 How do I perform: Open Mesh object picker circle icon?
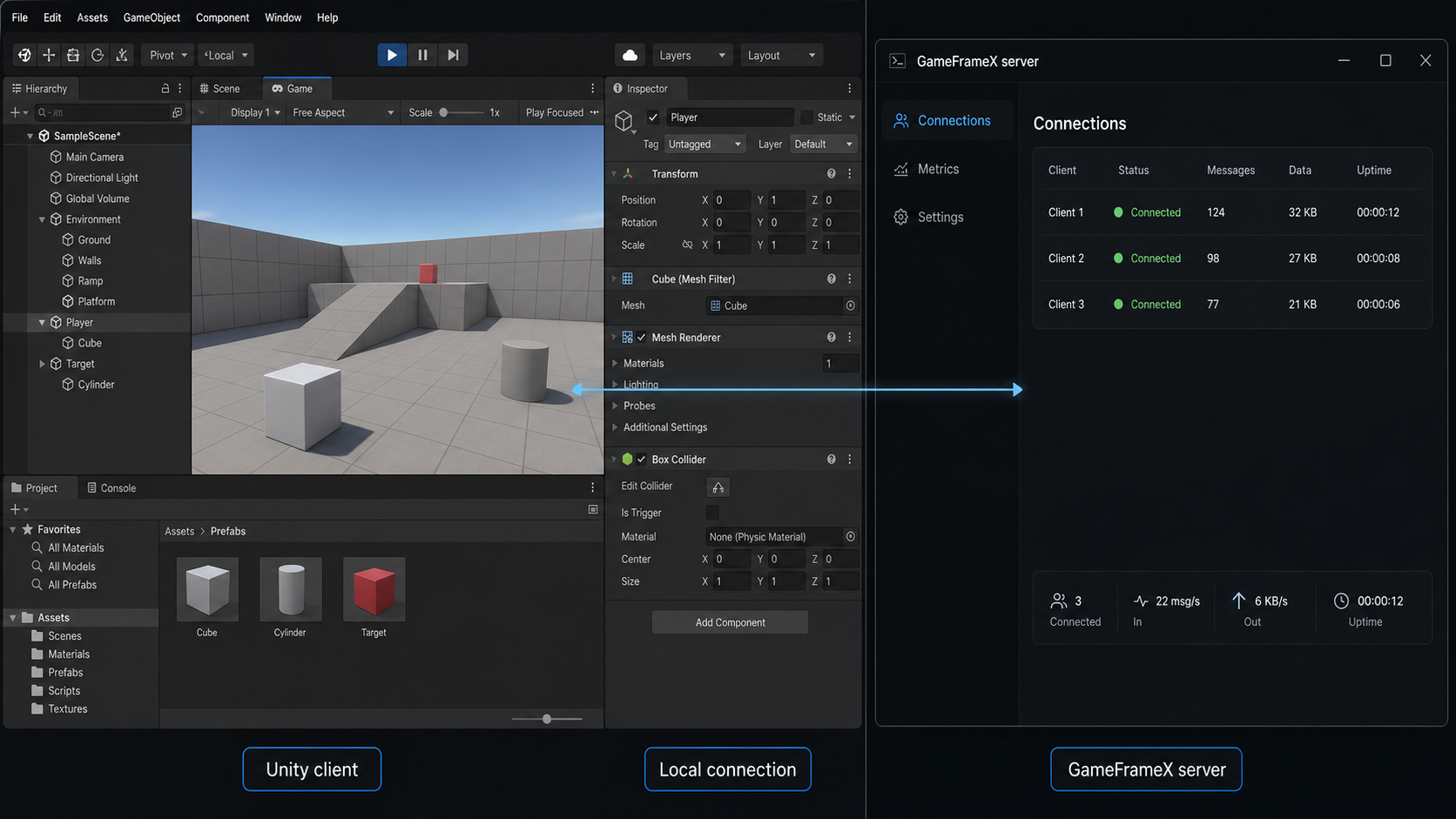click(x=851, y=305)
